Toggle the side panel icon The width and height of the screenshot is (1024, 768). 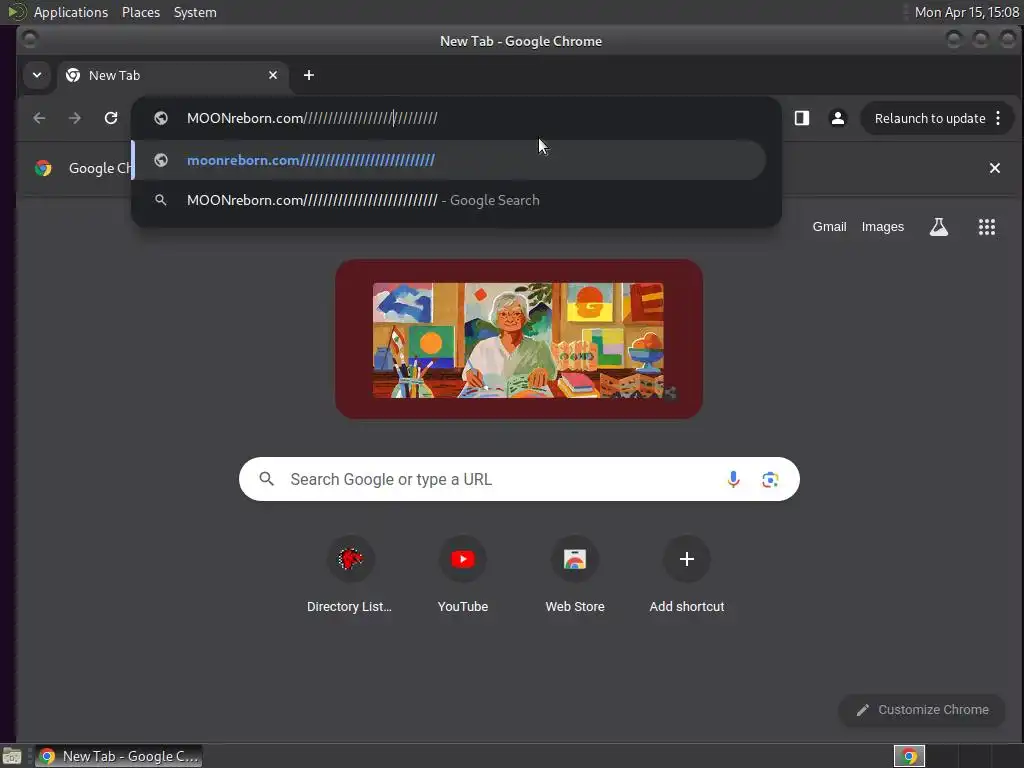point(802,118)
